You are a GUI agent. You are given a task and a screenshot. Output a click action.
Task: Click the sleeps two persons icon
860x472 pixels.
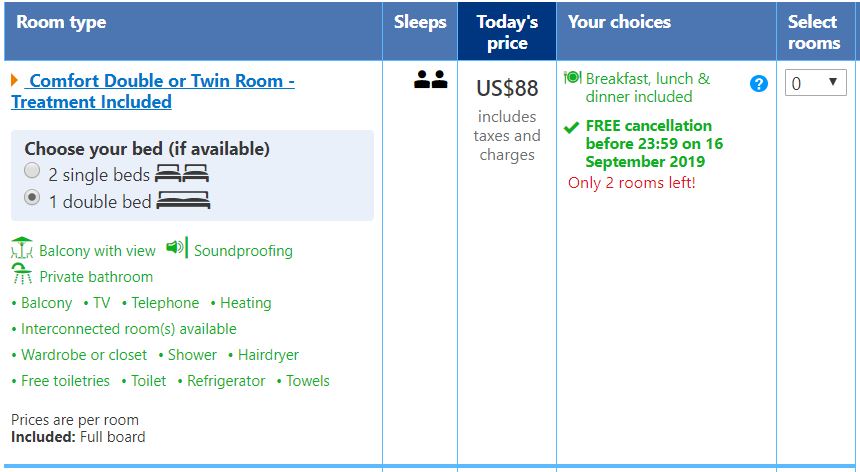(430, 81)
